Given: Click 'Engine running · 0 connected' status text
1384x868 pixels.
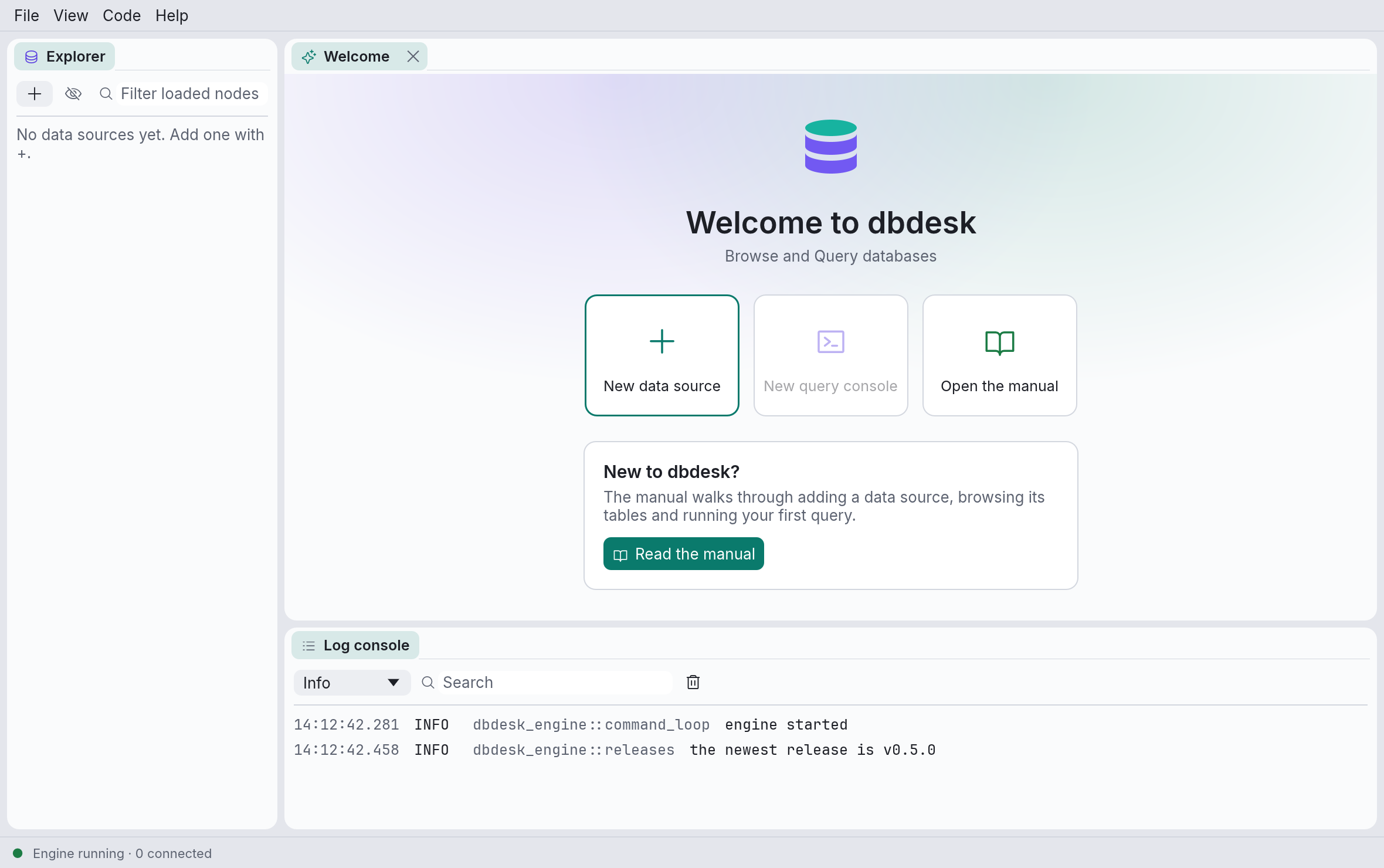Looking at the screenshot, I should 122,853.
